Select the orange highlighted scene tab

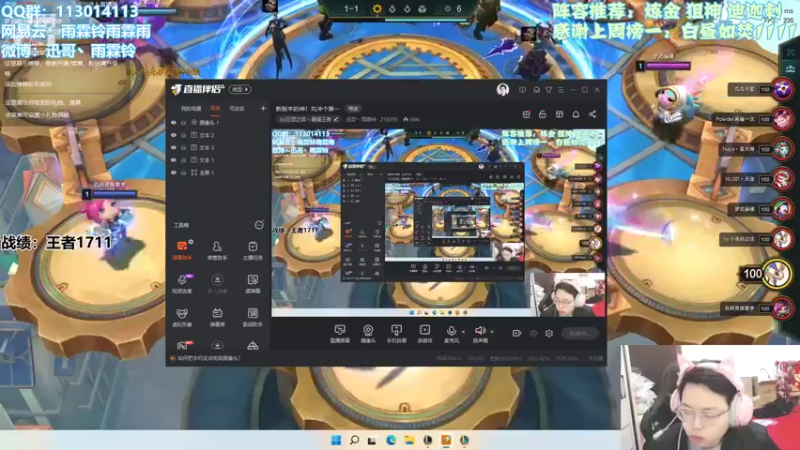point(215,109)
